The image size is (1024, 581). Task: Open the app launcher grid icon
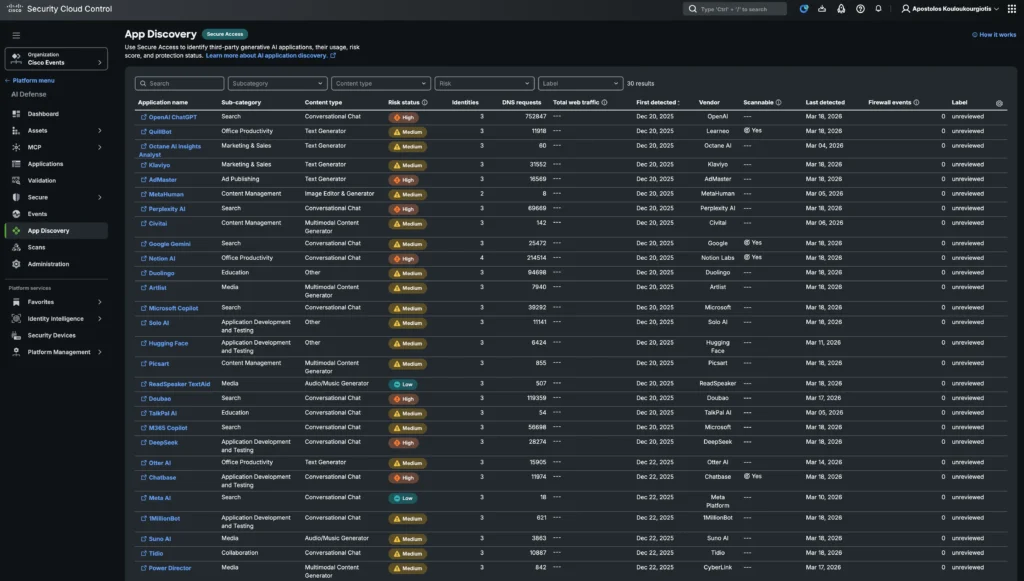(x=1010, y=9)
